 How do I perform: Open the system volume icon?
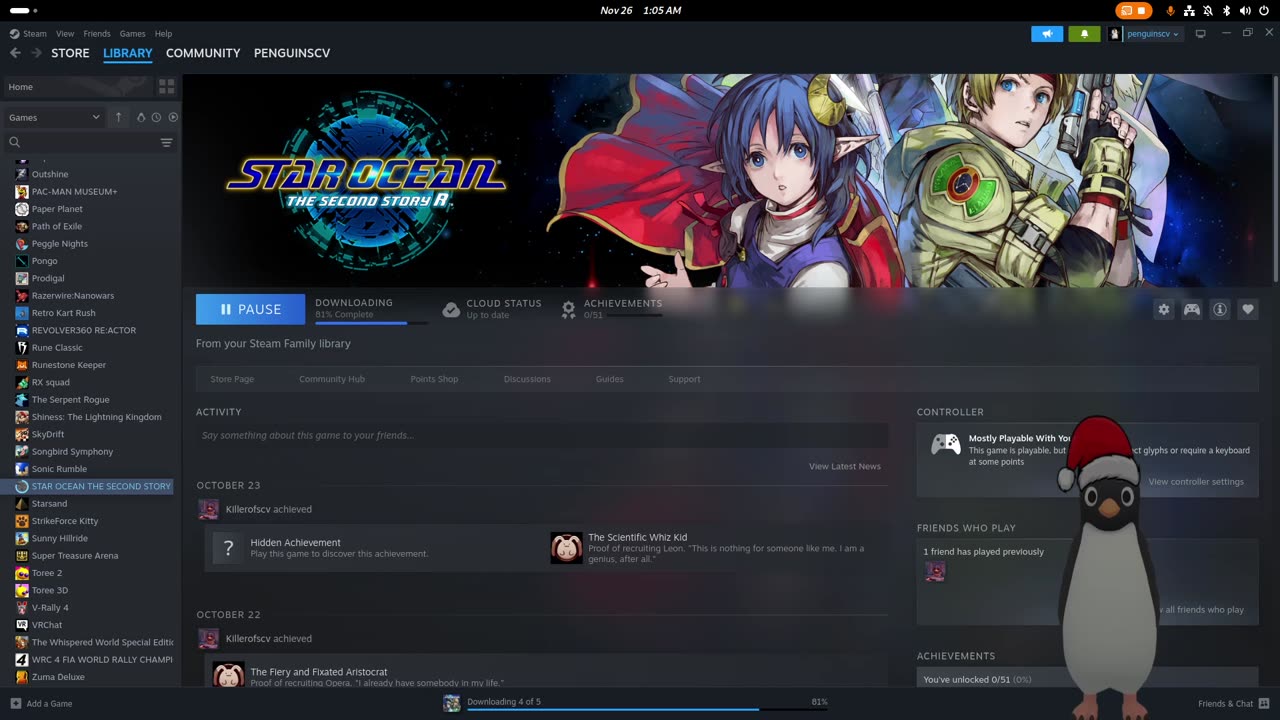click(1245, 10)
